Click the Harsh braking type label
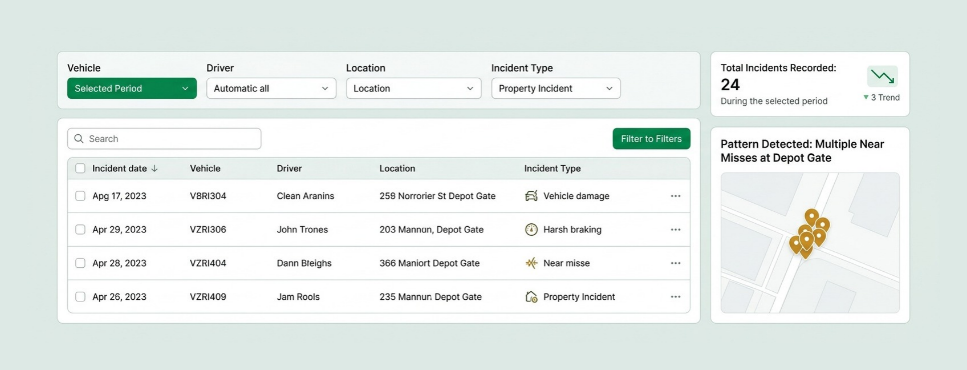967x370 pixels. tap(572, 229)
